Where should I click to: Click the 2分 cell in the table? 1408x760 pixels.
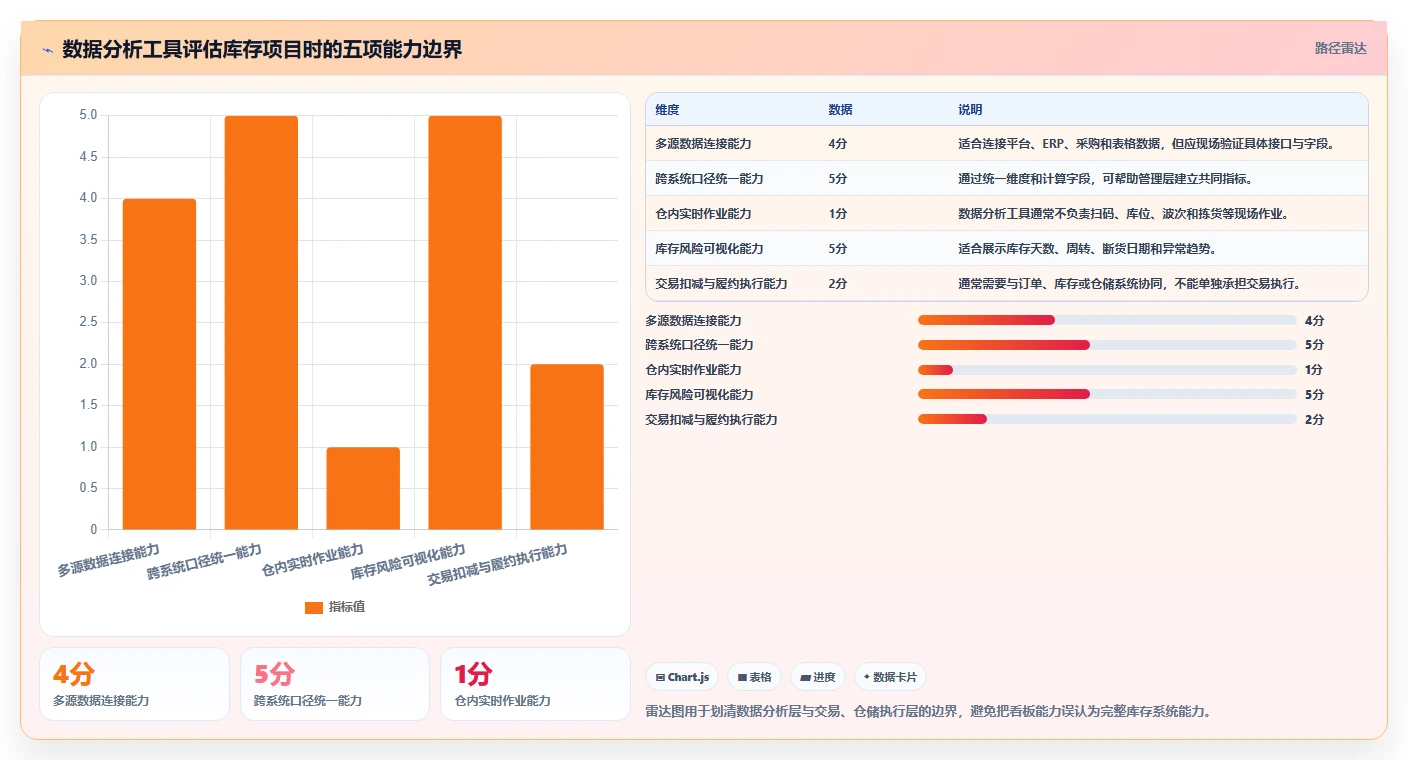click(838, 284)
